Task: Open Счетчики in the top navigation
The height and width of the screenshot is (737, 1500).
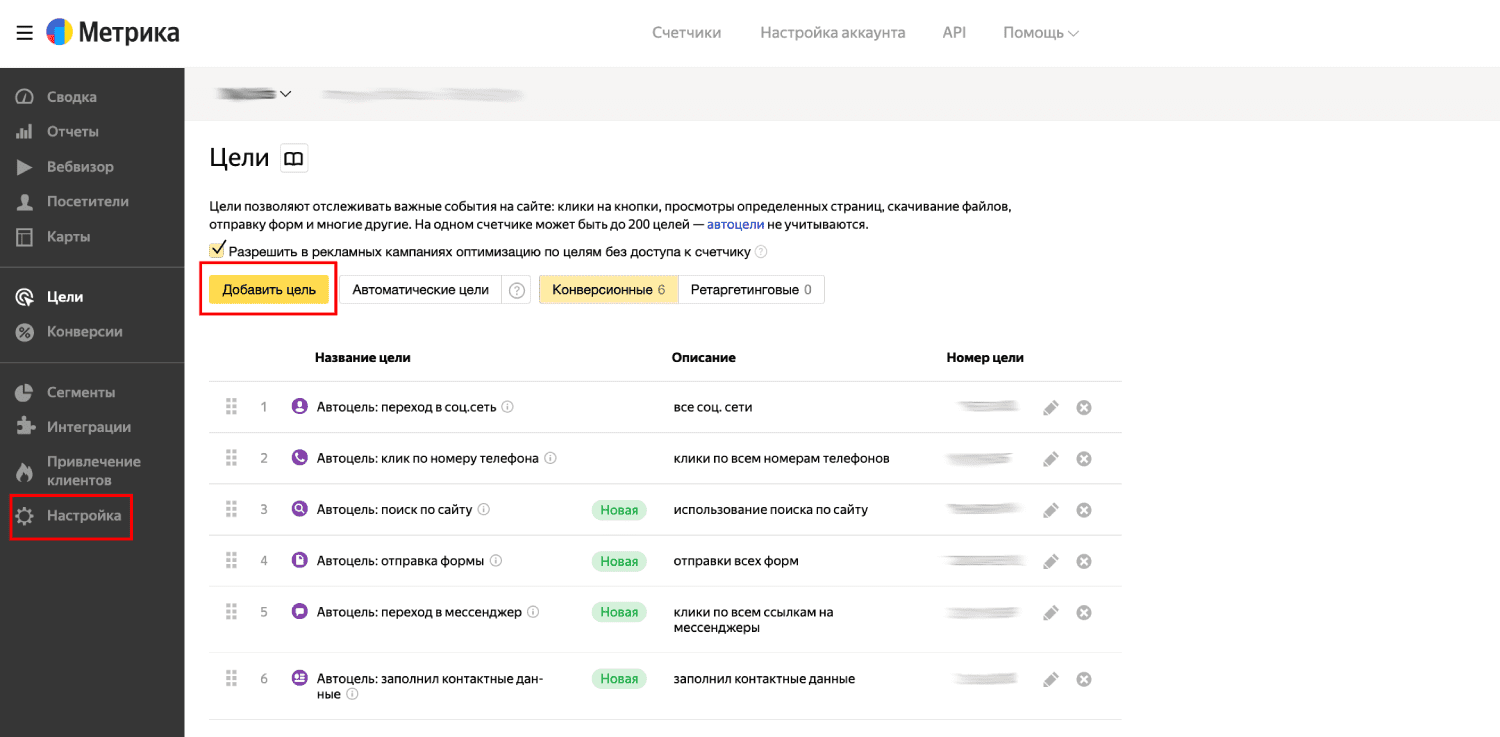Action: [686, 33]
